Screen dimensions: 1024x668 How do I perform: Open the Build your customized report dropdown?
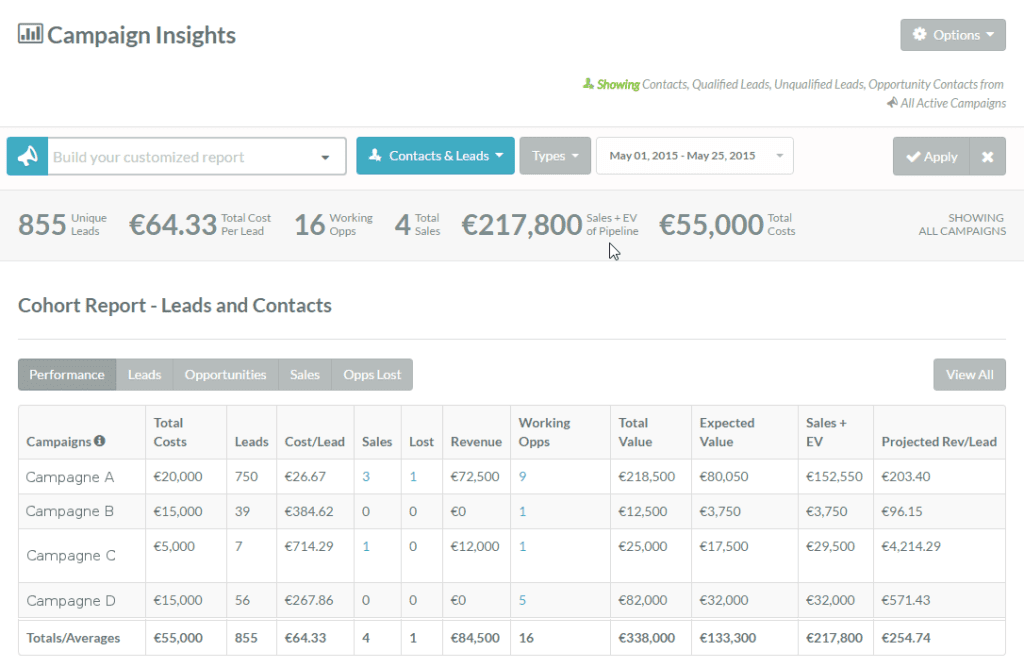[325, 156]
